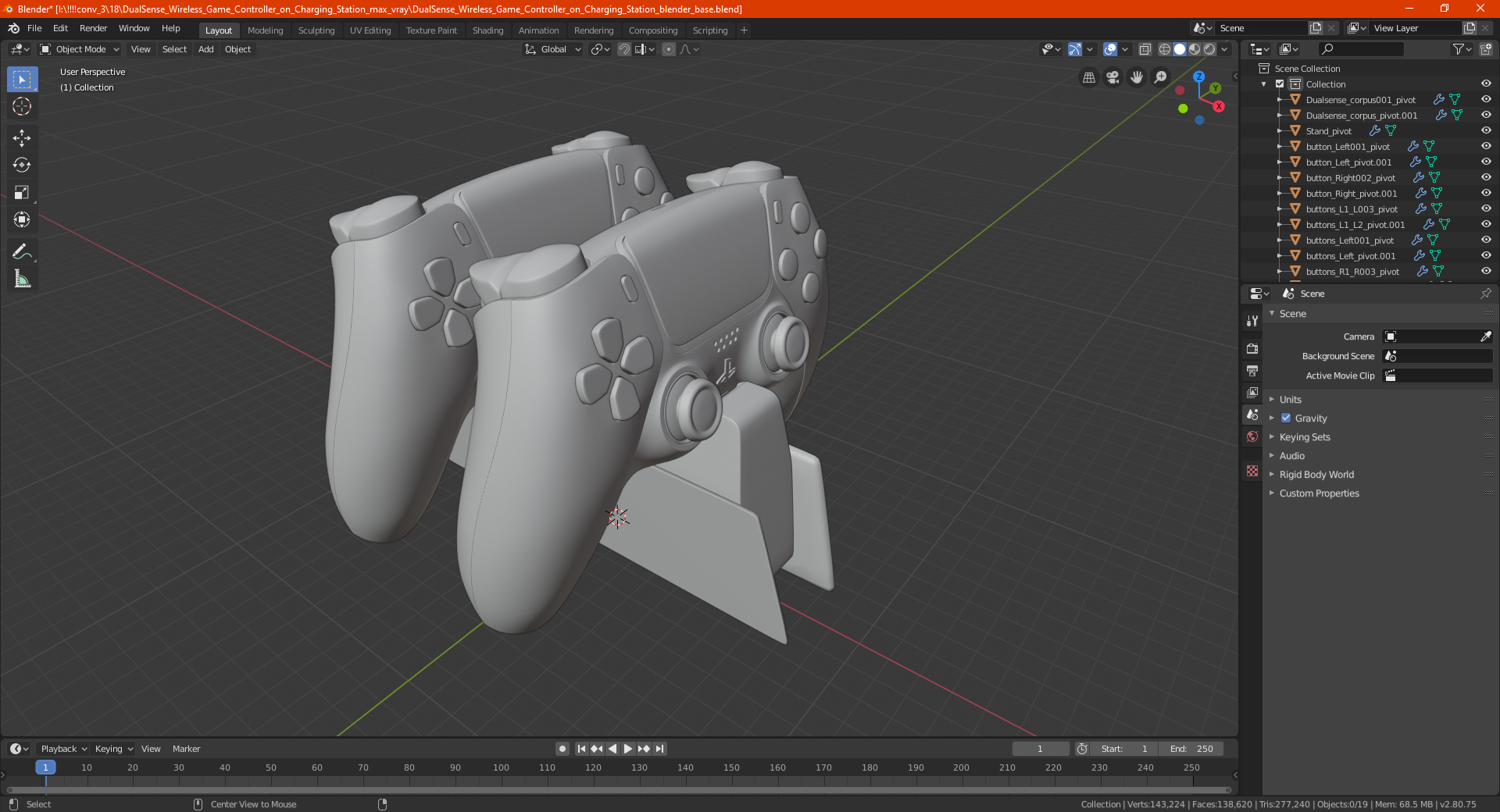
Task: Click the Start frame field
Action: [1124, 749]
